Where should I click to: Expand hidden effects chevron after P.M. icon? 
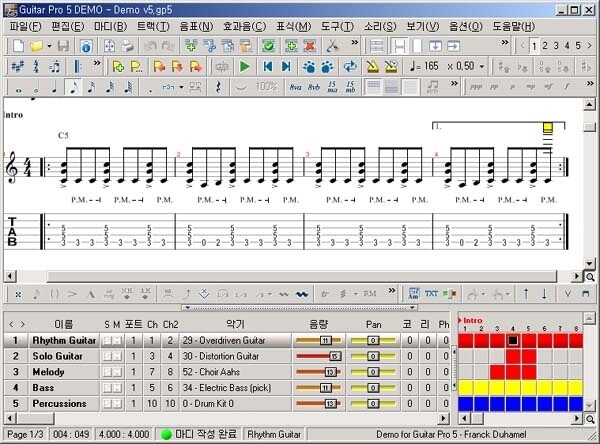coord(392,291)
